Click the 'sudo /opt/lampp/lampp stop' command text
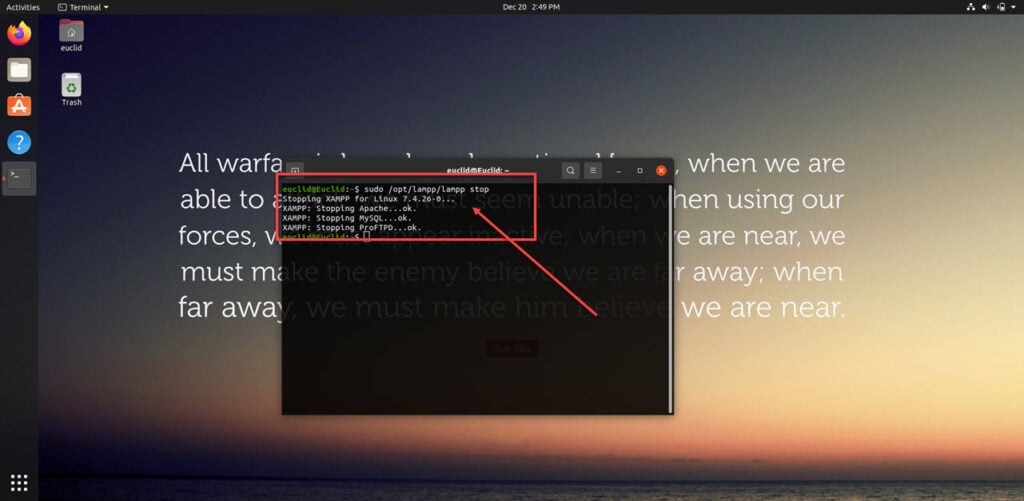The height and width of the screenshot is (501, 1024). click(x=426, y=189)
